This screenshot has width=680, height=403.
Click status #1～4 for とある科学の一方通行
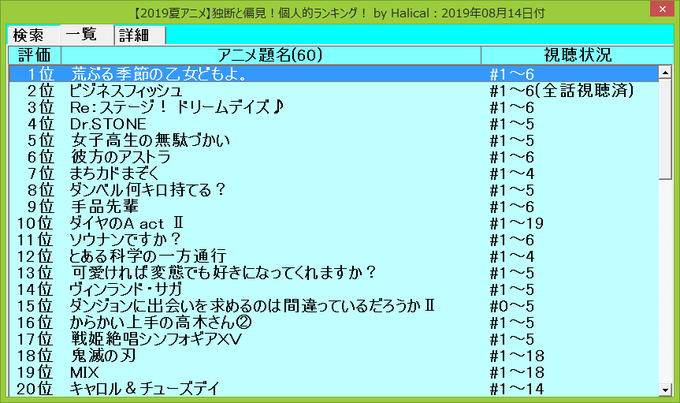point(512,256)
